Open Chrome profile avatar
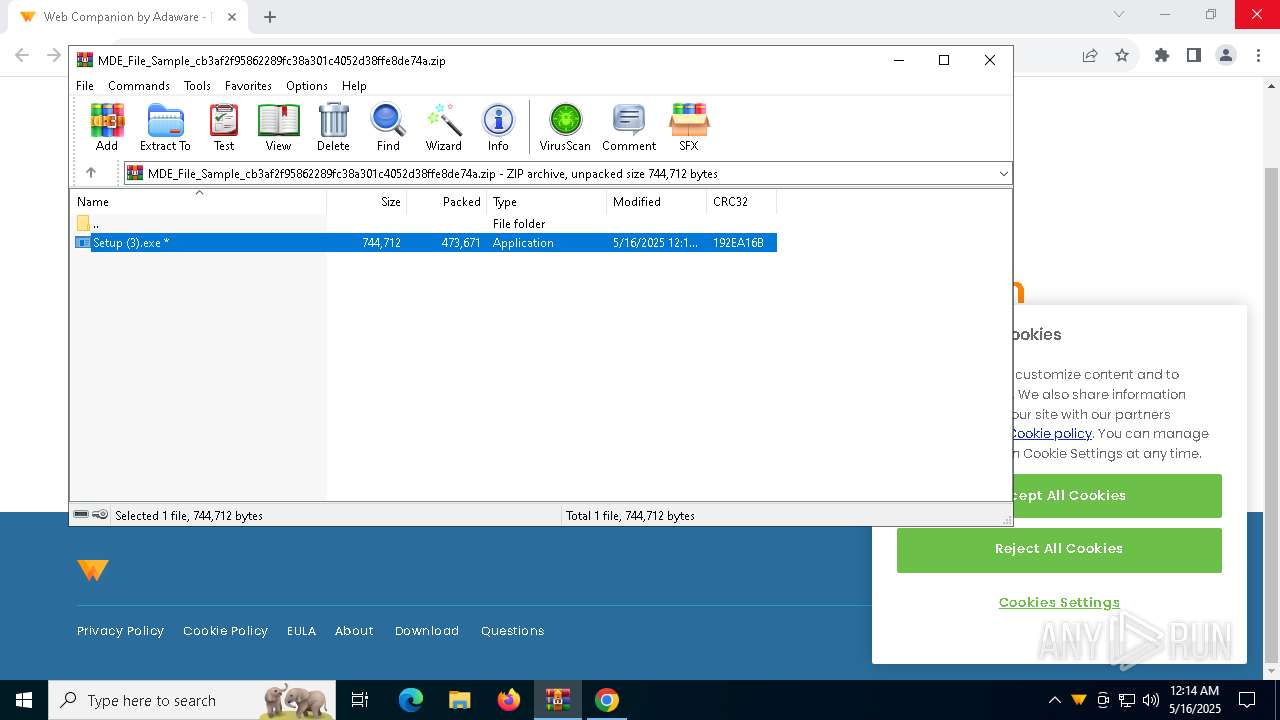This screenshot has width=1280, height=720. (1226, 56)
